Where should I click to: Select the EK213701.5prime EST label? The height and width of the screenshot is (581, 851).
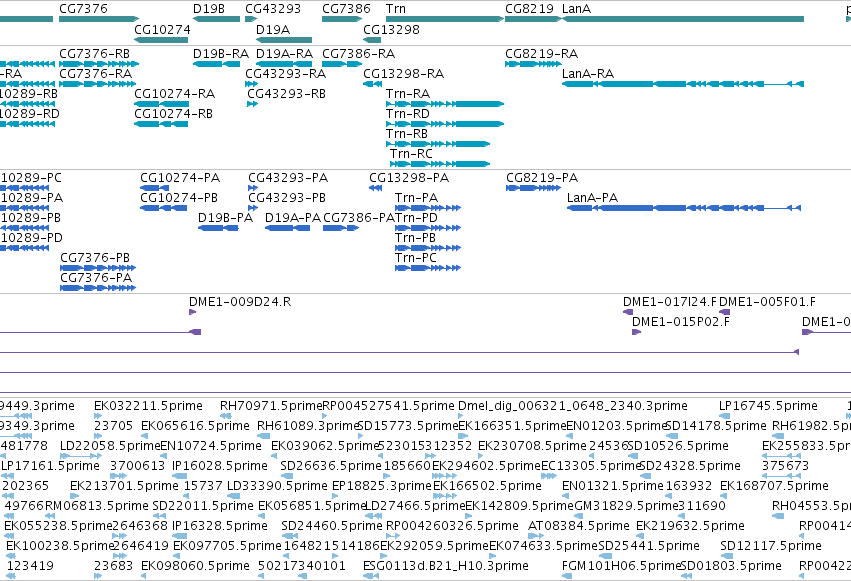(124, 486)
